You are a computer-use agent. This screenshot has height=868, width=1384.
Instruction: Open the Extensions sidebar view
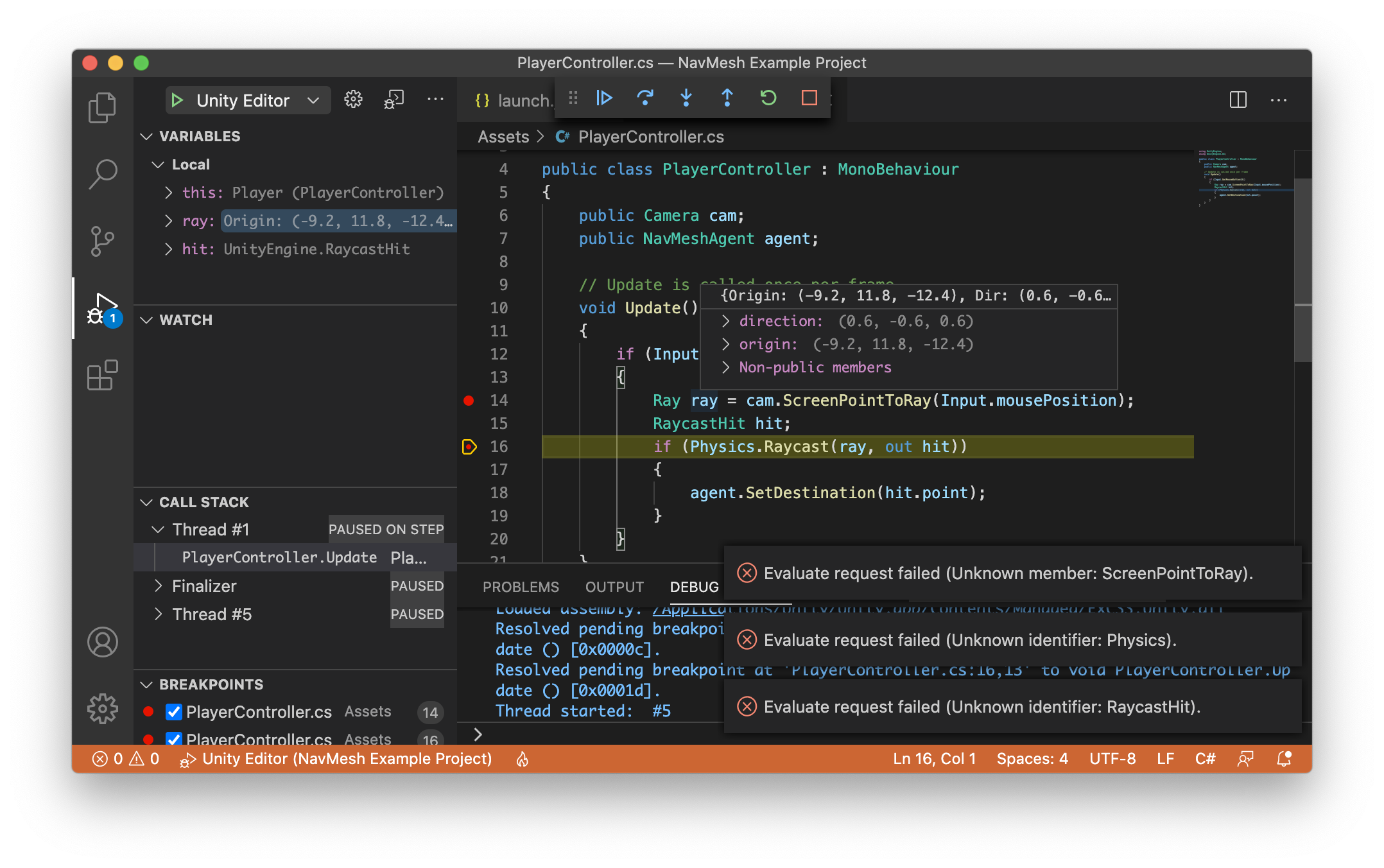pos(103,375)
